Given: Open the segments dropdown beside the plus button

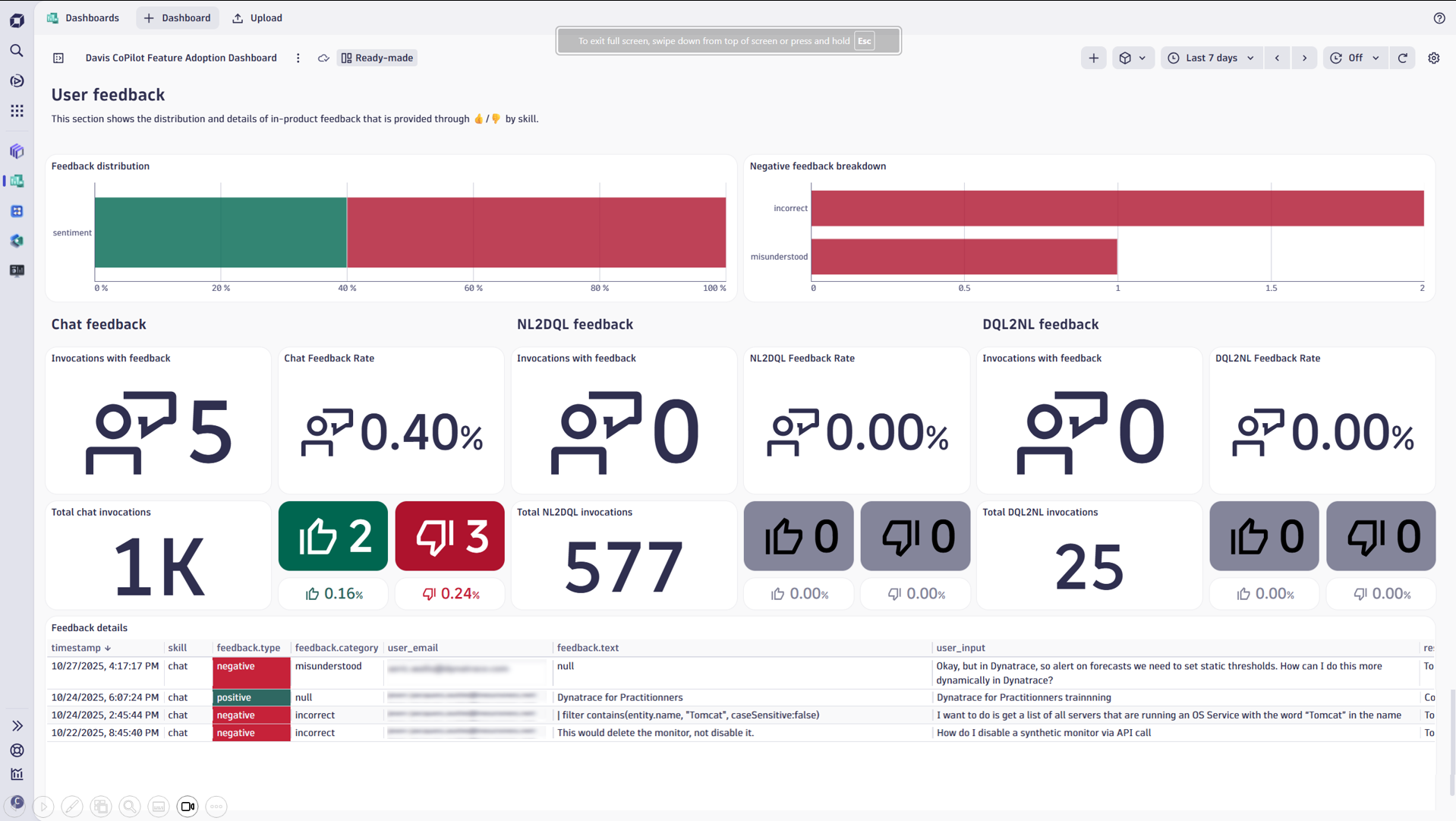Looking at the screenshot, I should pyautogui.click(x=1133, y=58).
